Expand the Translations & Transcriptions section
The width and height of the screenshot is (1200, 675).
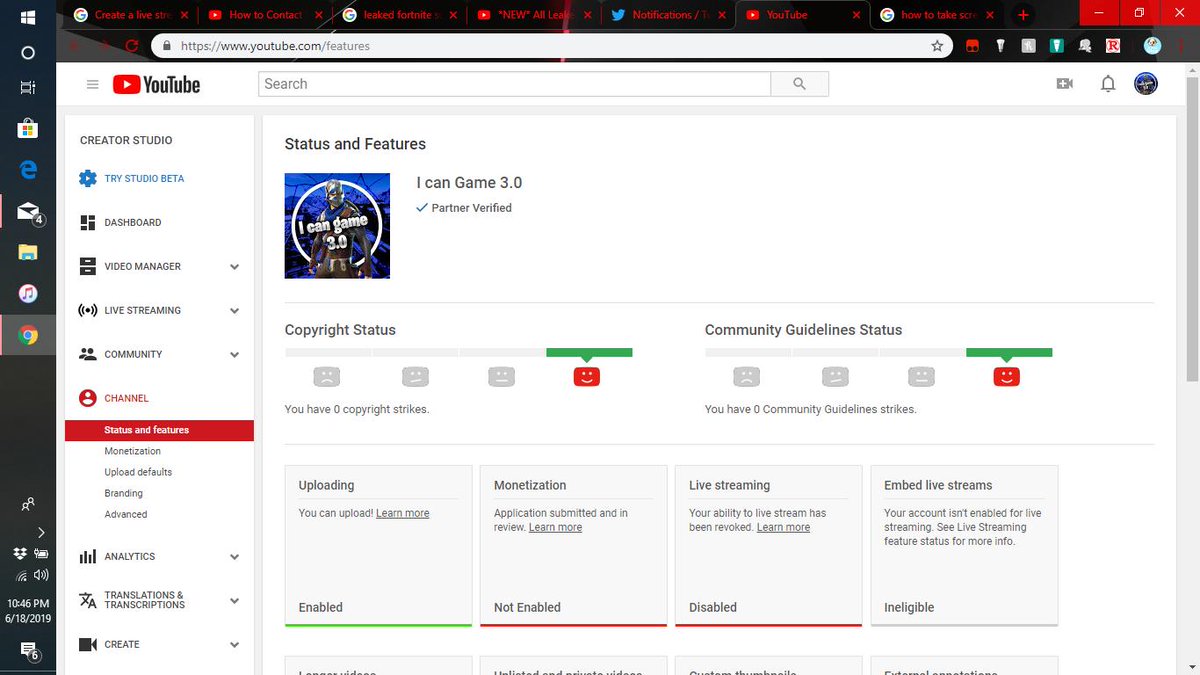click(x=234, y=601)
